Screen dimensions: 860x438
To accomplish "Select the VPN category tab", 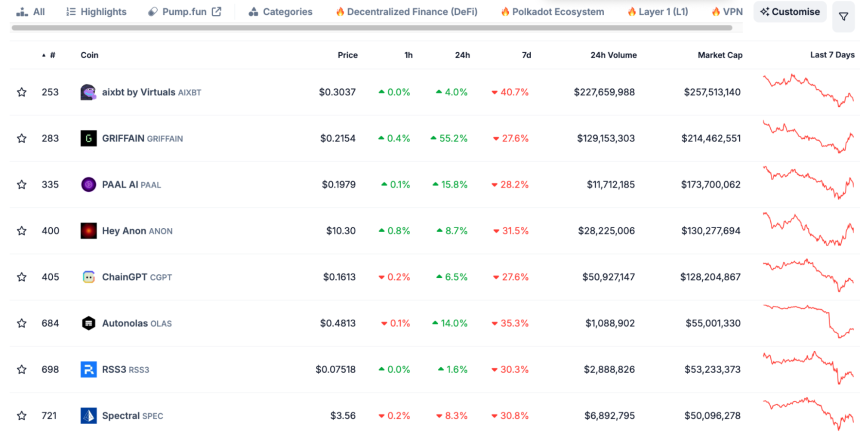I will [727, 12].
